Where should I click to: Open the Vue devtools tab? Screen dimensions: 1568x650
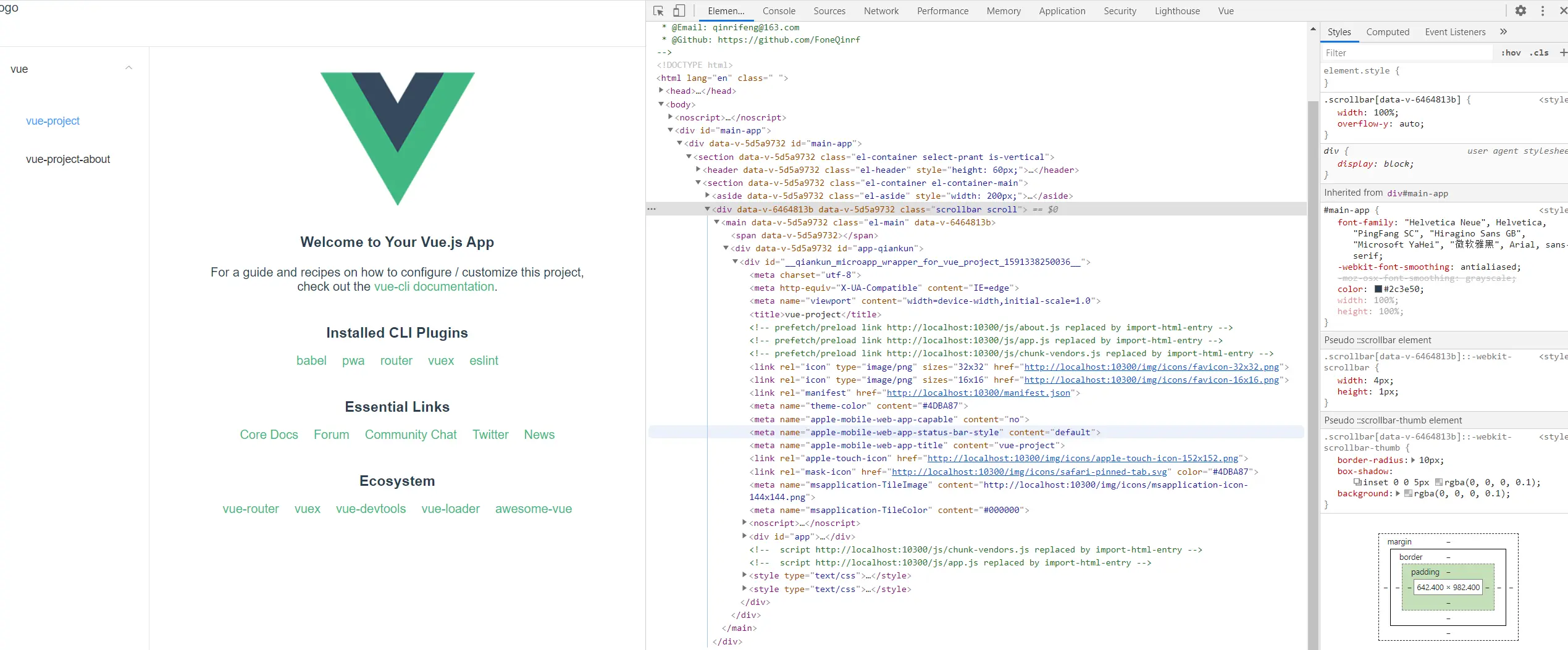pyautogui.click(x=1226, y=11)
